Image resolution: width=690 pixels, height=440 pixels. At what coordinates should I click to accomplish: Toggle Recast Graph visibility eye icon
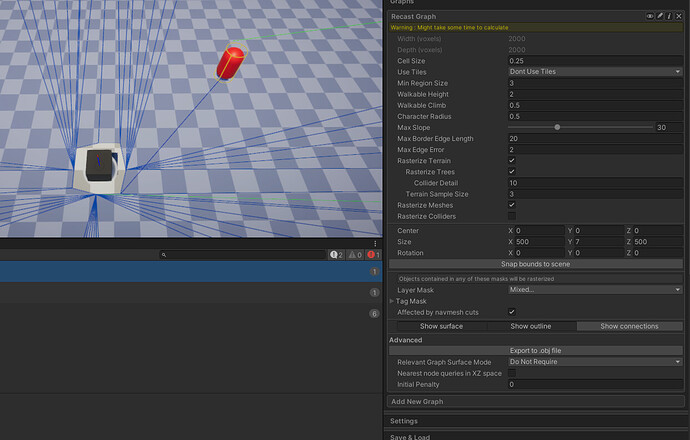pyautogui.click(x=650, y=16)
